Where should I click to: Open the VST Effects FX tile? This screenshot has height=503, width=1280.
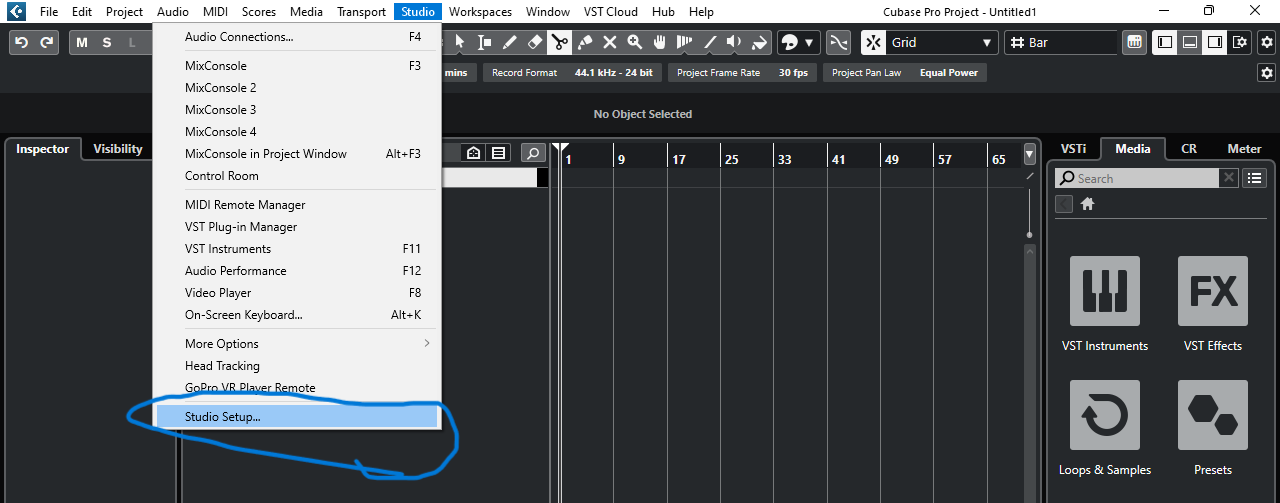point(1212,291)
